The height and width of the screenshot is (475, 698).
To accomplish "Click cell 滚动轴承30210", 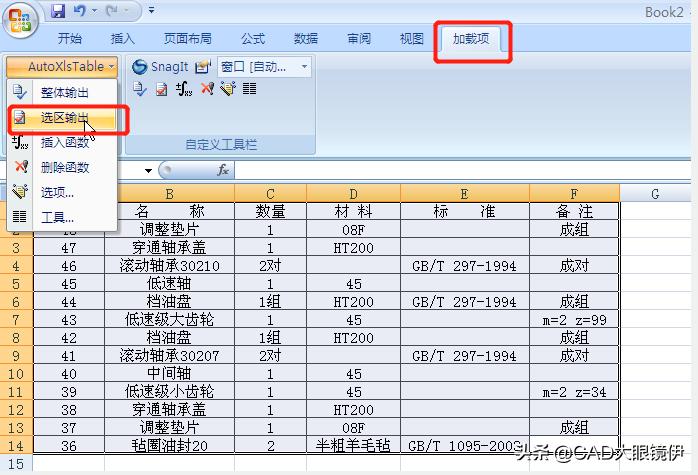I will coord(169,266).
